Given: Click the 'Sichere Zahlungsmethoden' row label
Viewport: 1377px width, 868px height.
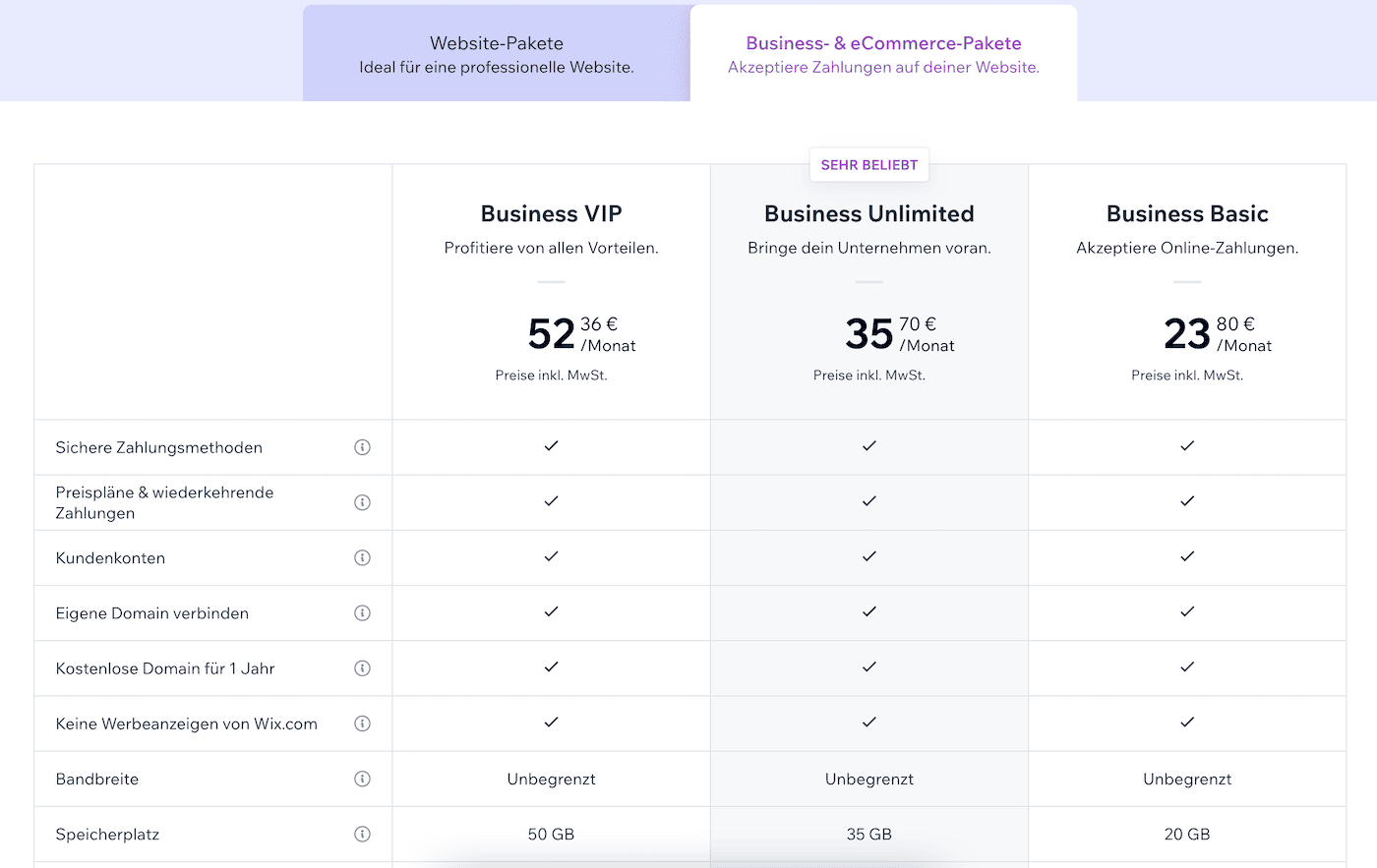Looking at the screenshot, I should [159, 447].
